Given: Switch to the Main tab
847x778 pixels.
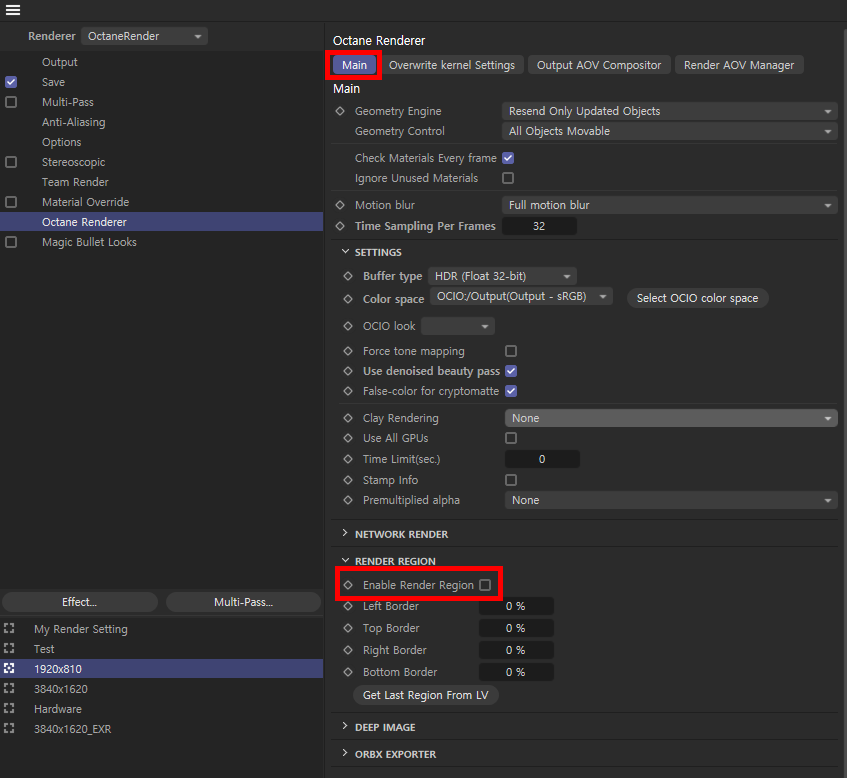Looking at the screenshot, I should [x=354, y=65].
